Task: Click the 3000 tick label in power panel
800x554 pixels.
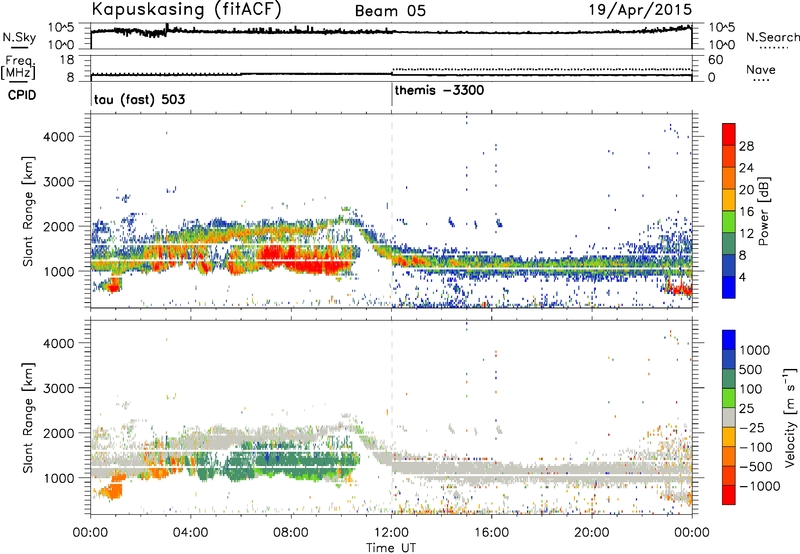Action: coord(58,182)
